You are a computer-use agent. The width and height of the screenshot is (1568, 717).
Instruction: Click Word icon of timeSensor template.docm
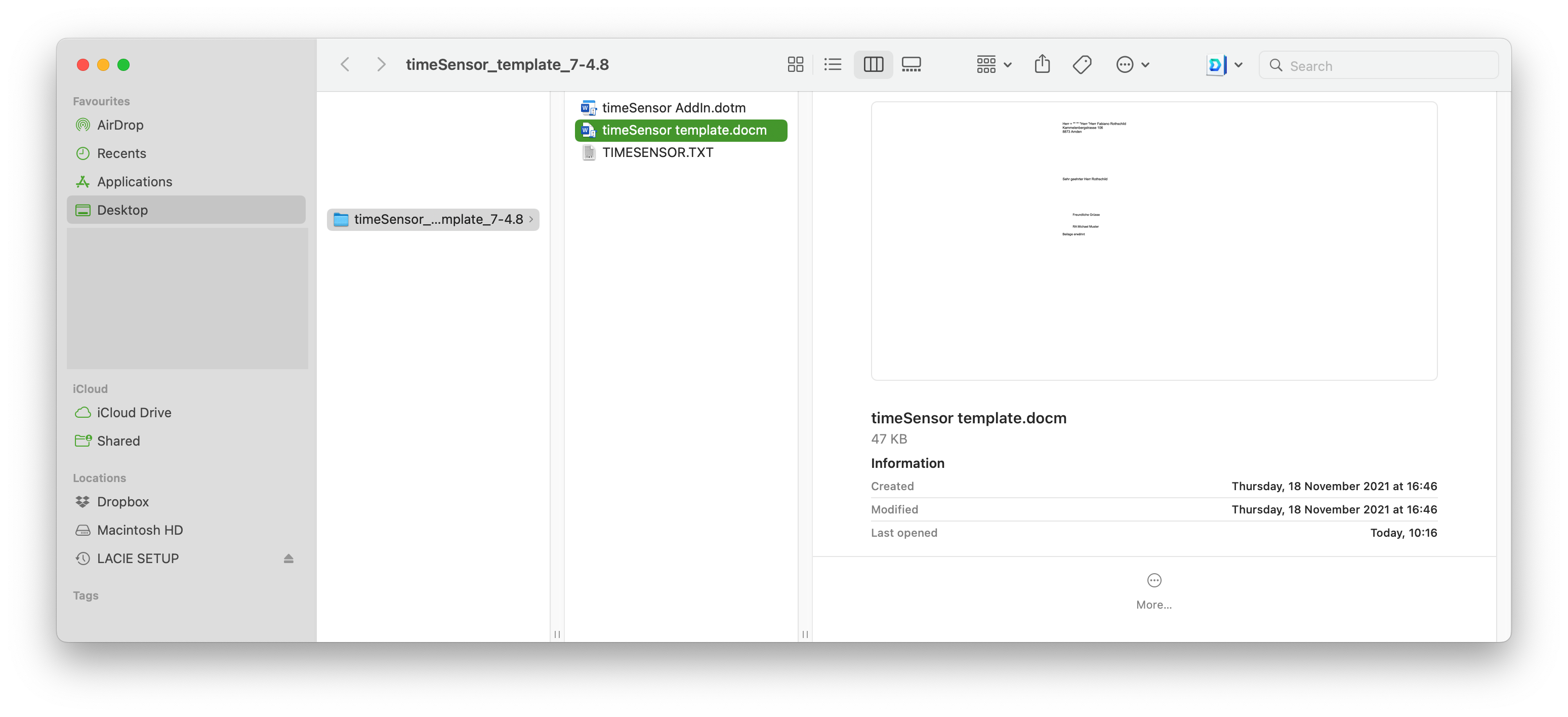click(x=588, y=130)
